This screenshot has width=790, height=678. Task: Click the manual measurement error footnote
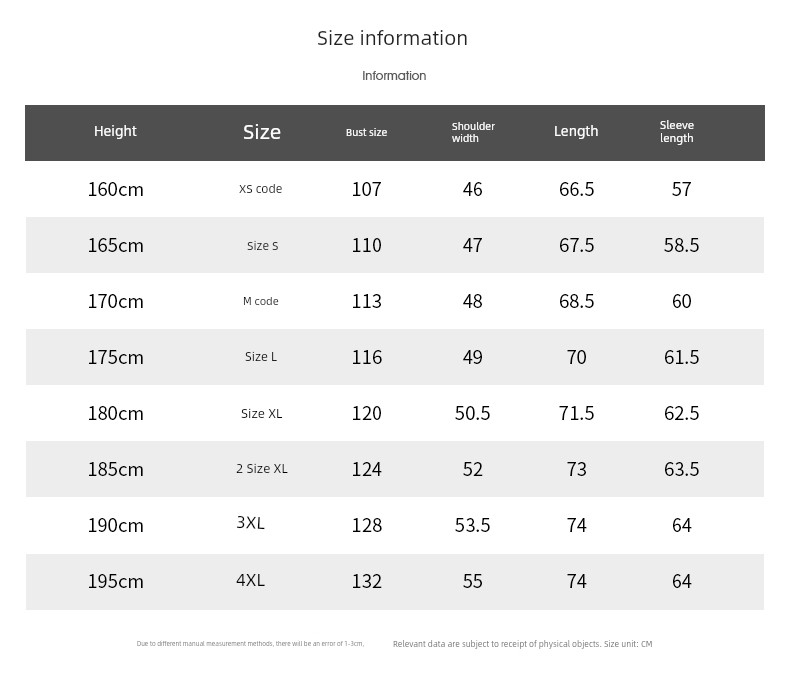pyautogui.click(x=250, y=644)
